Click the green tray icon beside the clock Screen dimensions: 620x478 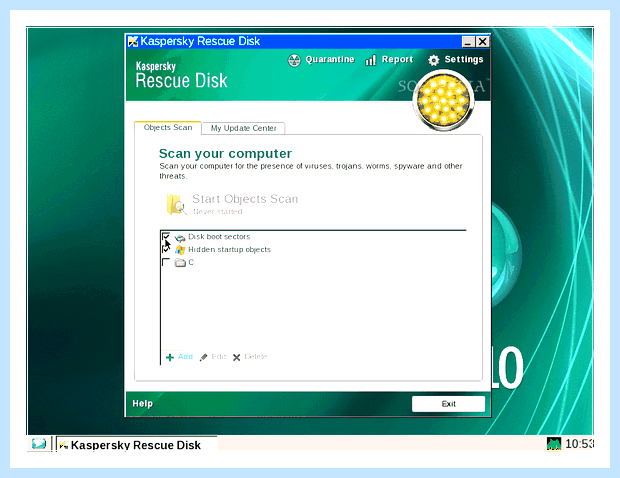pyautogui.click(x=554, y=444)
